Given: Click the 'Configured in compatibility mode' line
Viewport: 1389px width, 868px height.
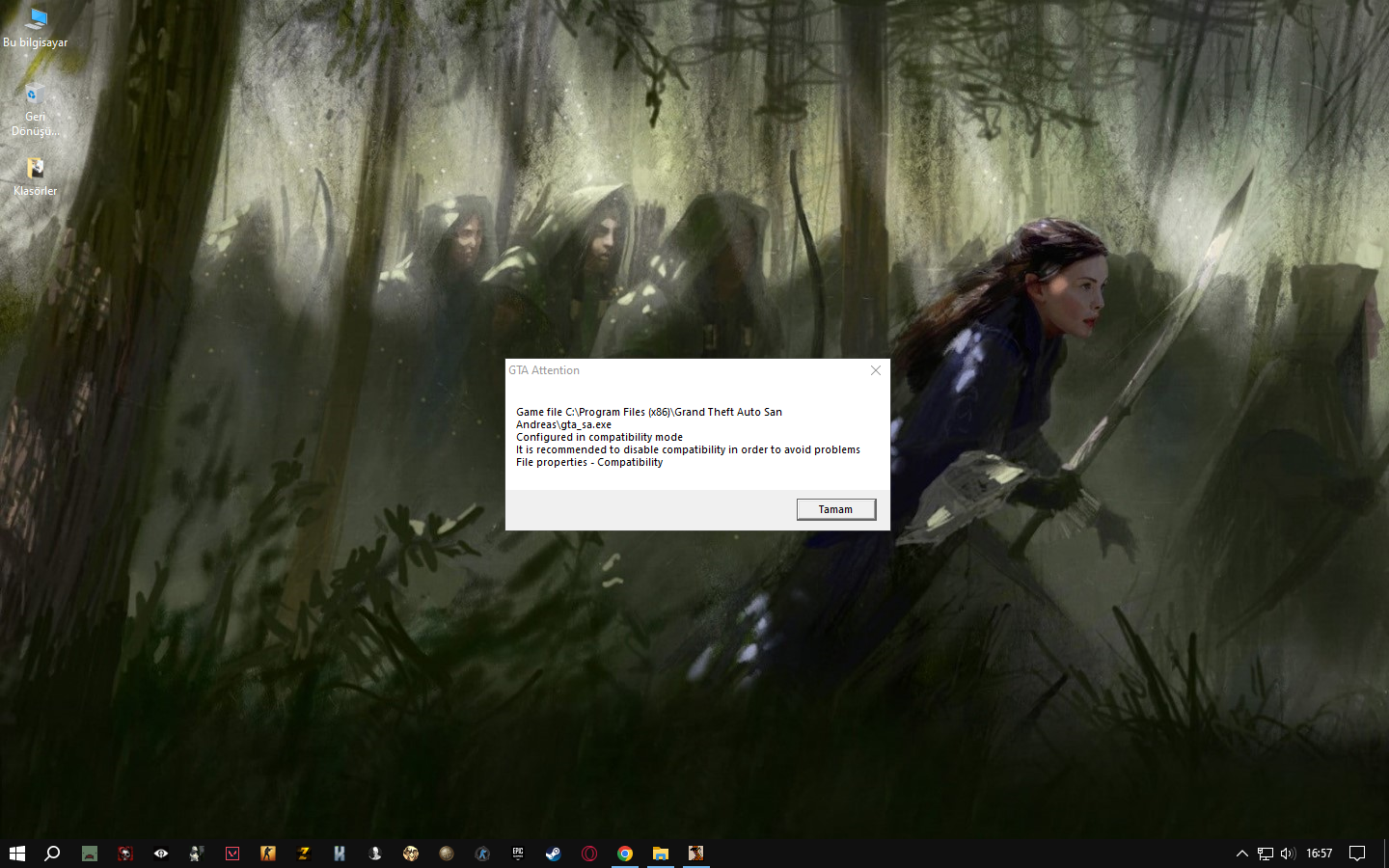Looking at the screenshot, I should [599, 437].
